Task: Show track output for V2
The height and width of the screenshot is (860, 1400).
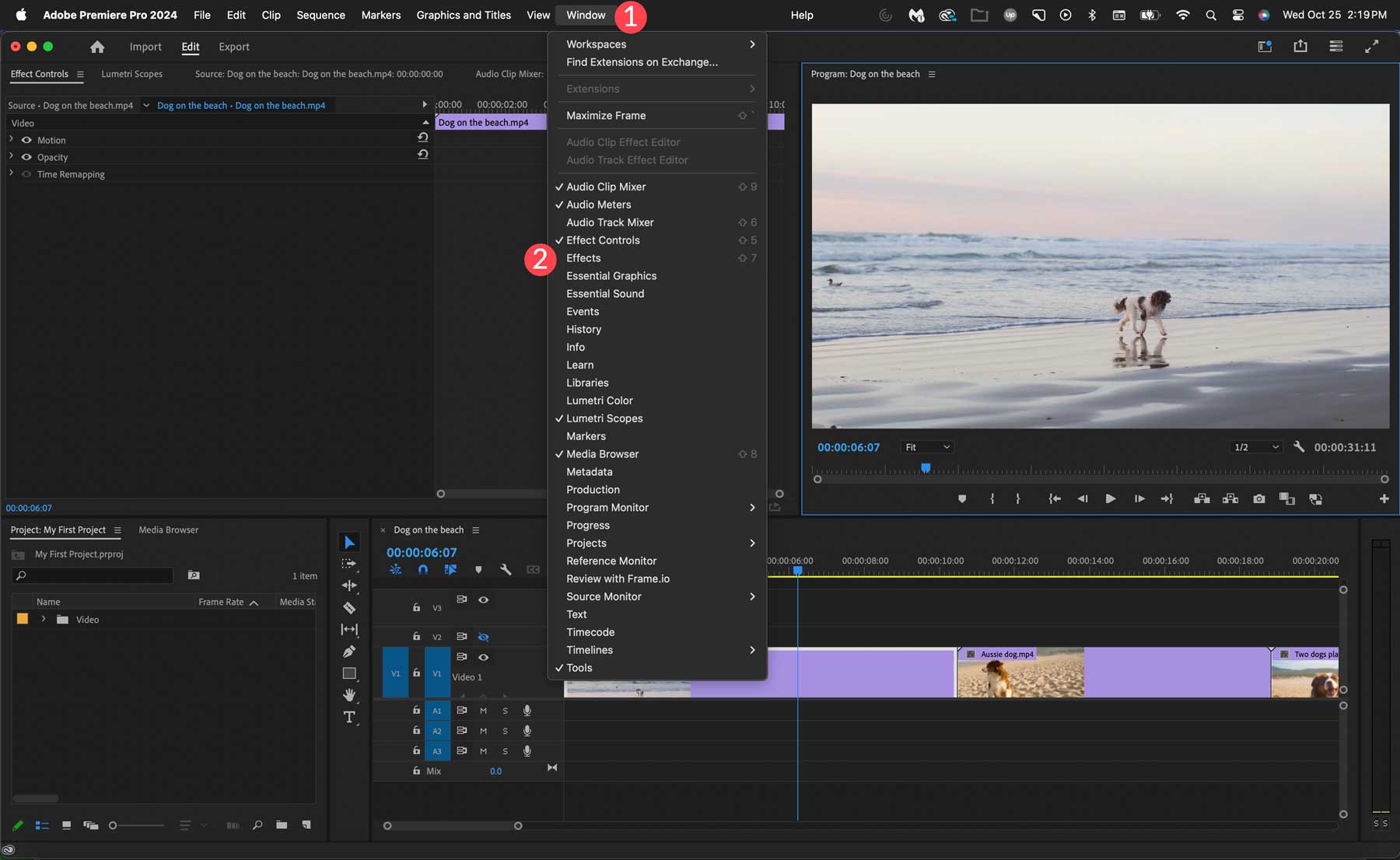Action: (x=484, y=636)
